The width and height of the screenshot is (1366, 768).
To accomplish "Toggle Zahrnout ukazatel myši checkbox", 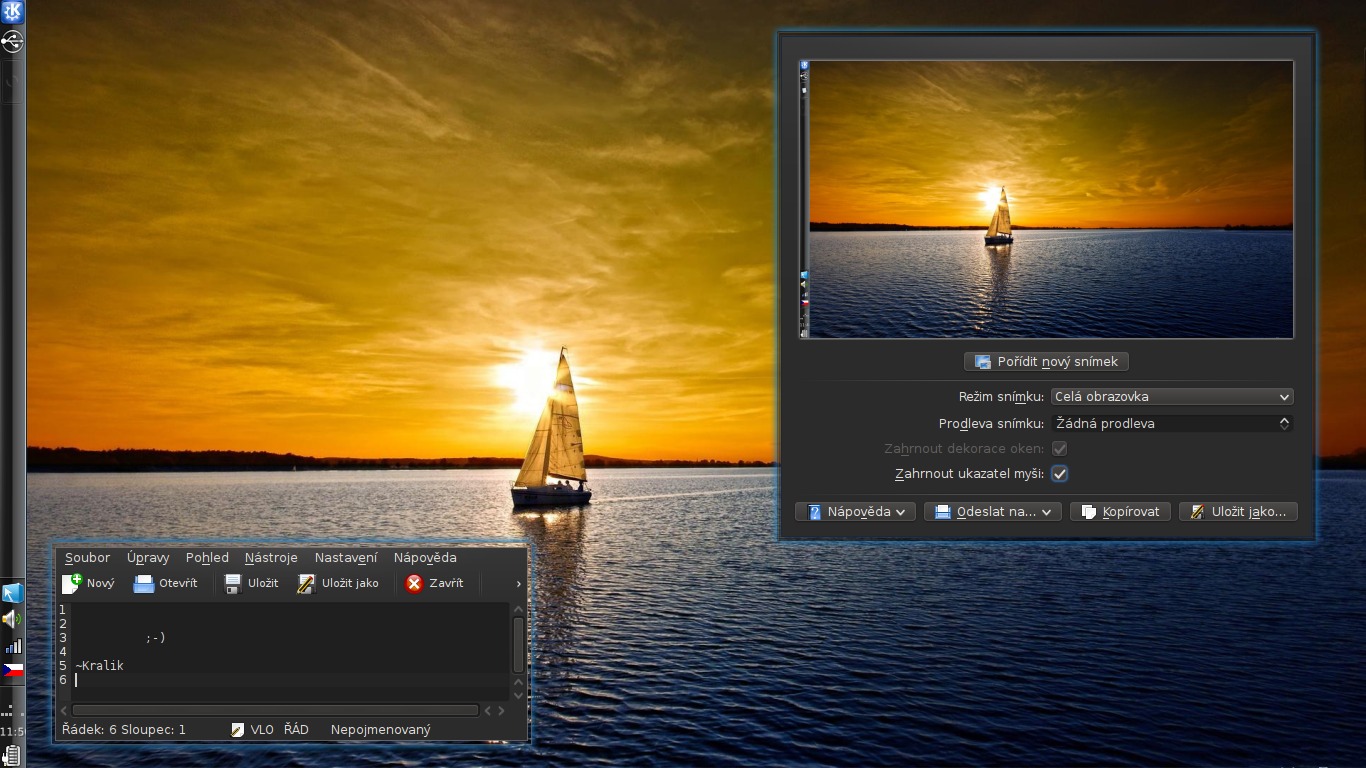I will (x=1060, y=474).
